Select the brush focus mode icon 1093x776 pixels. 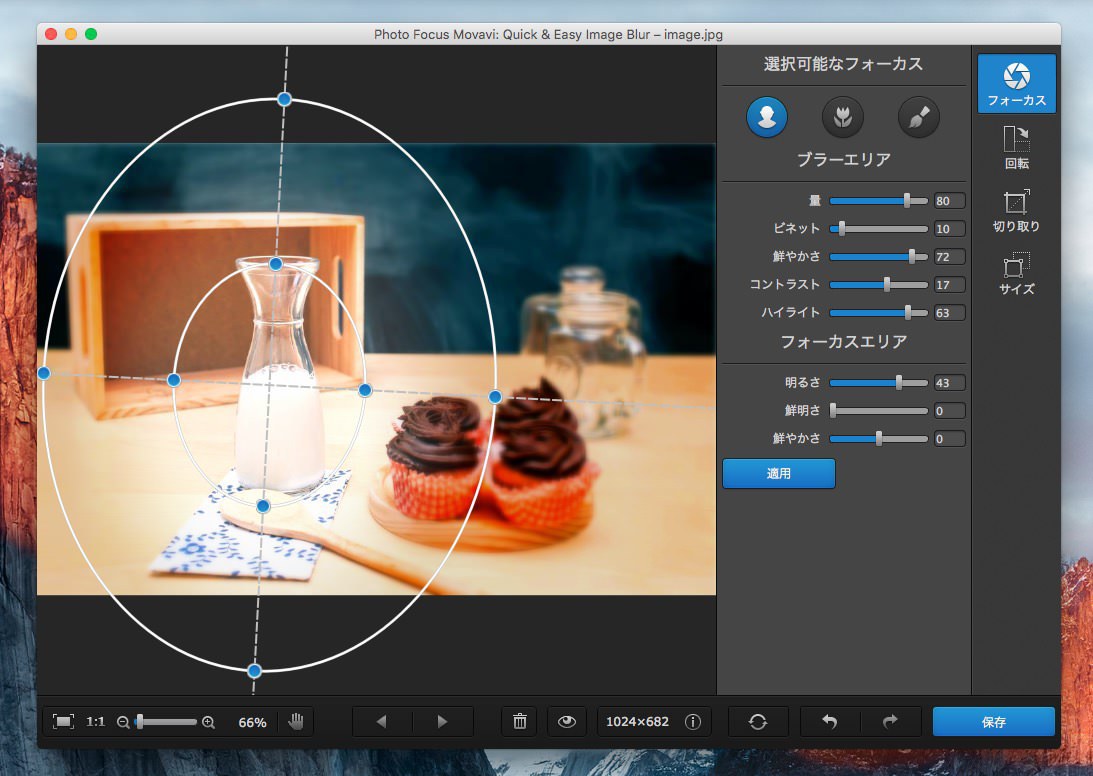(x=918, y=117)
